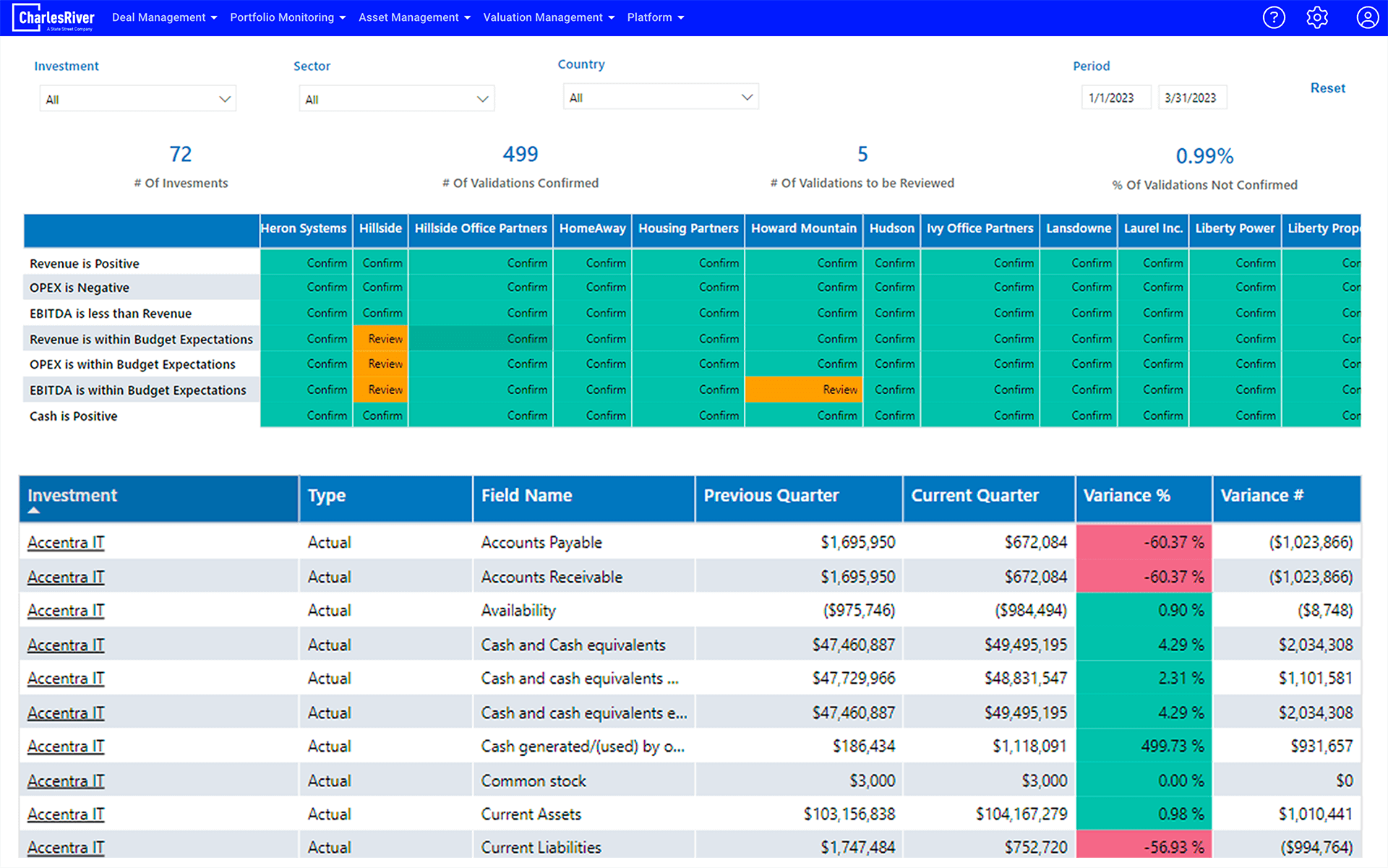Click Hillside Review cell for Revenue Budget
The image size is (1388, 868).
point(380,339)
